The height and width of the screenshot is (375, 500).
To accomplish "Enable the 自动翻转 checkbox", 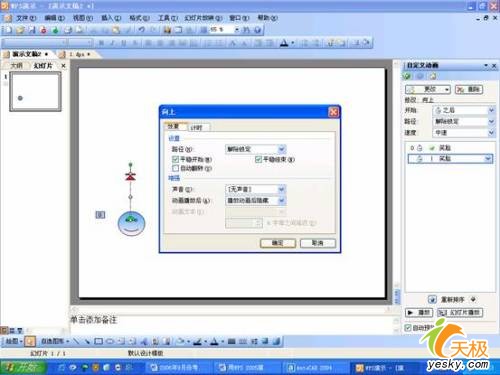I will click(x=175, y=168).
